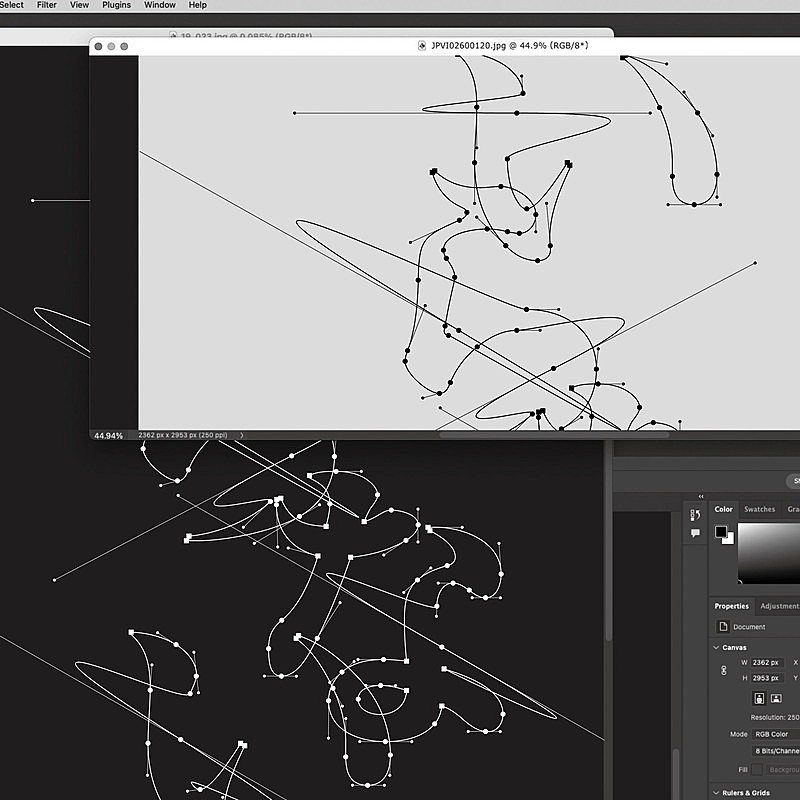Click the foreground color swatch
The width and height of the screenshot is (800, 800).
pos(721,532)
